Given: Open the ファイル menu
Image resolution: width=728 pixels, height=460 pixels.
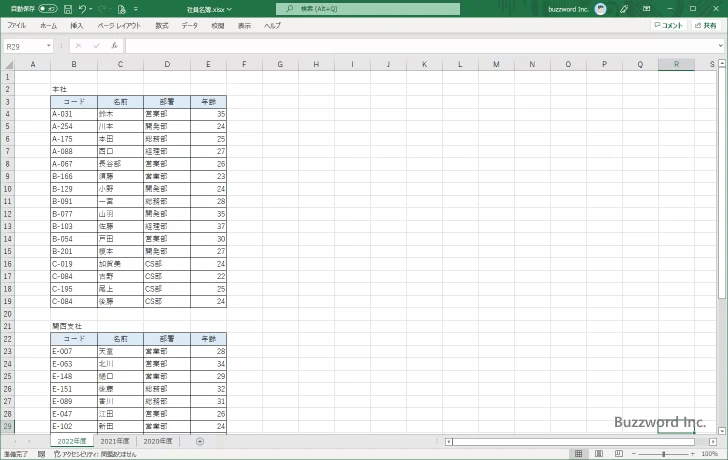Looking at the screenshot, I should point(17,26).
